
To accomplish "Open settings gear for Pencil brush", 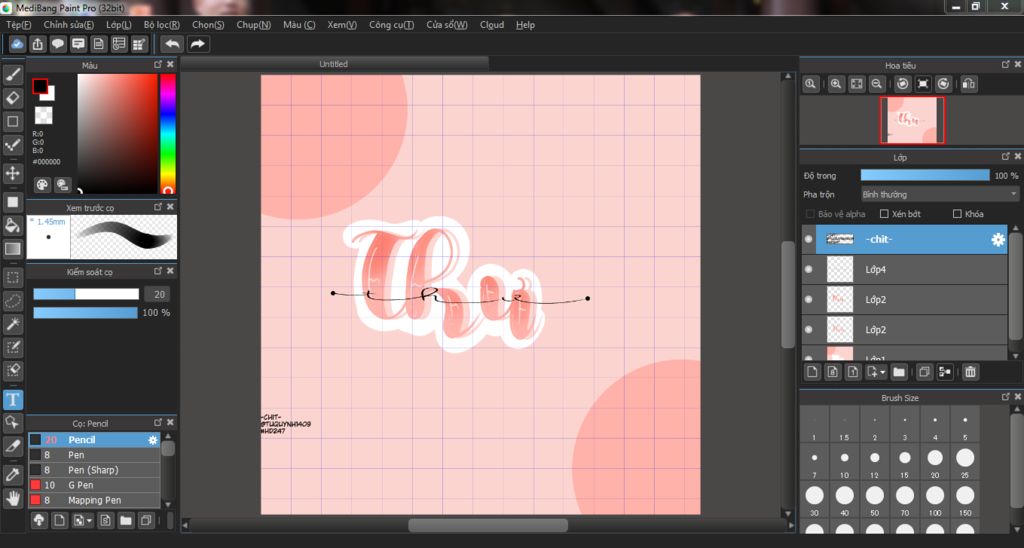I will [153, 440].
